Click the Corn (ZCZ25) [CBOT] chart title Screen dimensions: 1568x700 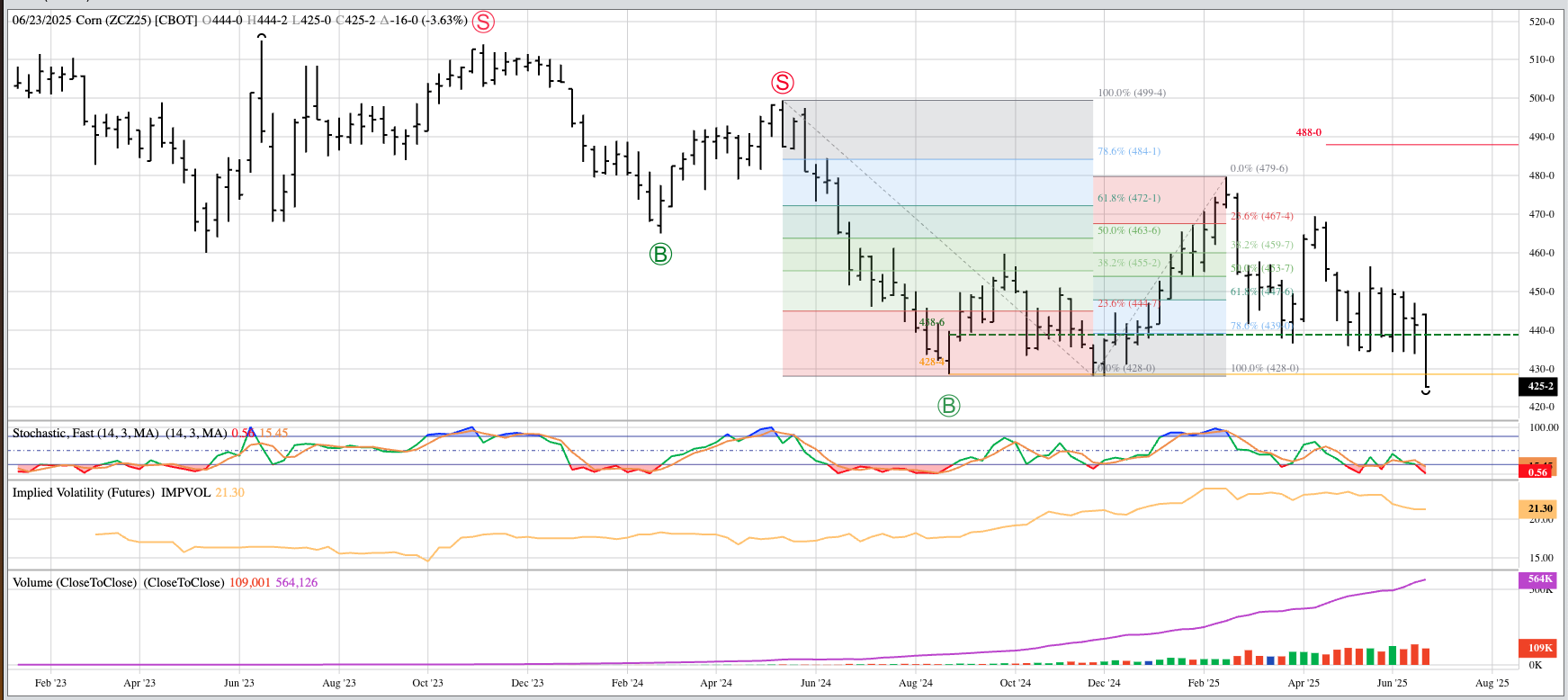pos(137,20)
